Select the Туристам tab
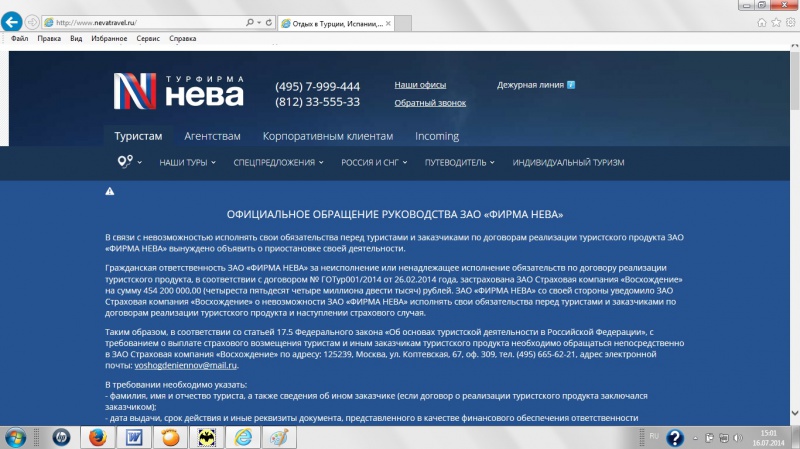800x449 pixels. click(x=138, y=136)
